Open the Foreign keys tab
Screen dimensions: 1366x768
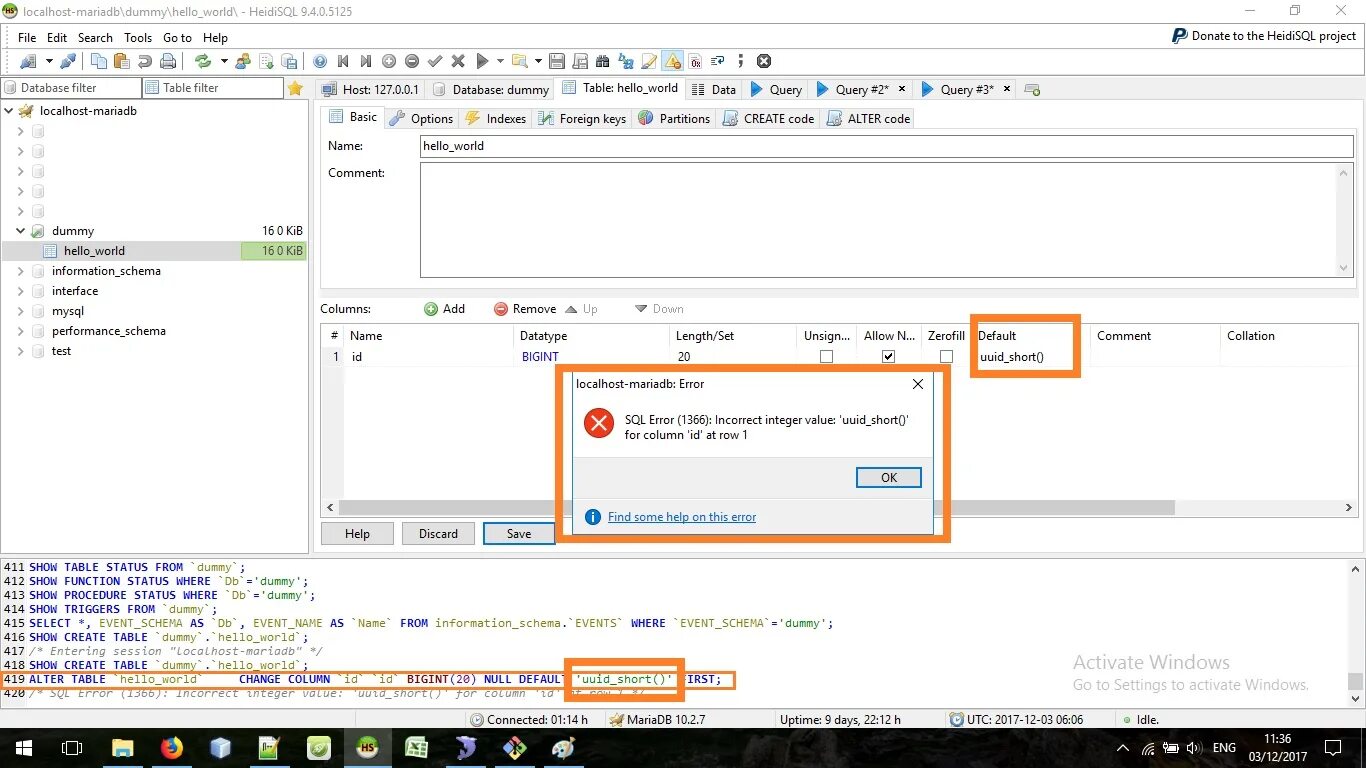tap(582, 118)
